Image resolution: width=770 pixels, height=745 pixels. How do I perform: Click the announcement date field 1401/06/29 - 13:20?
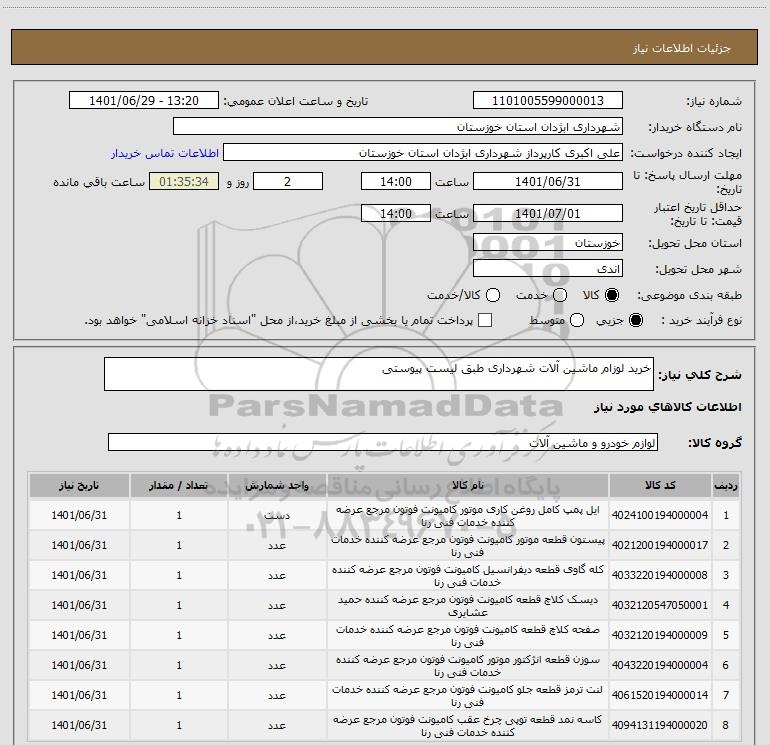[x=144, y=101]
